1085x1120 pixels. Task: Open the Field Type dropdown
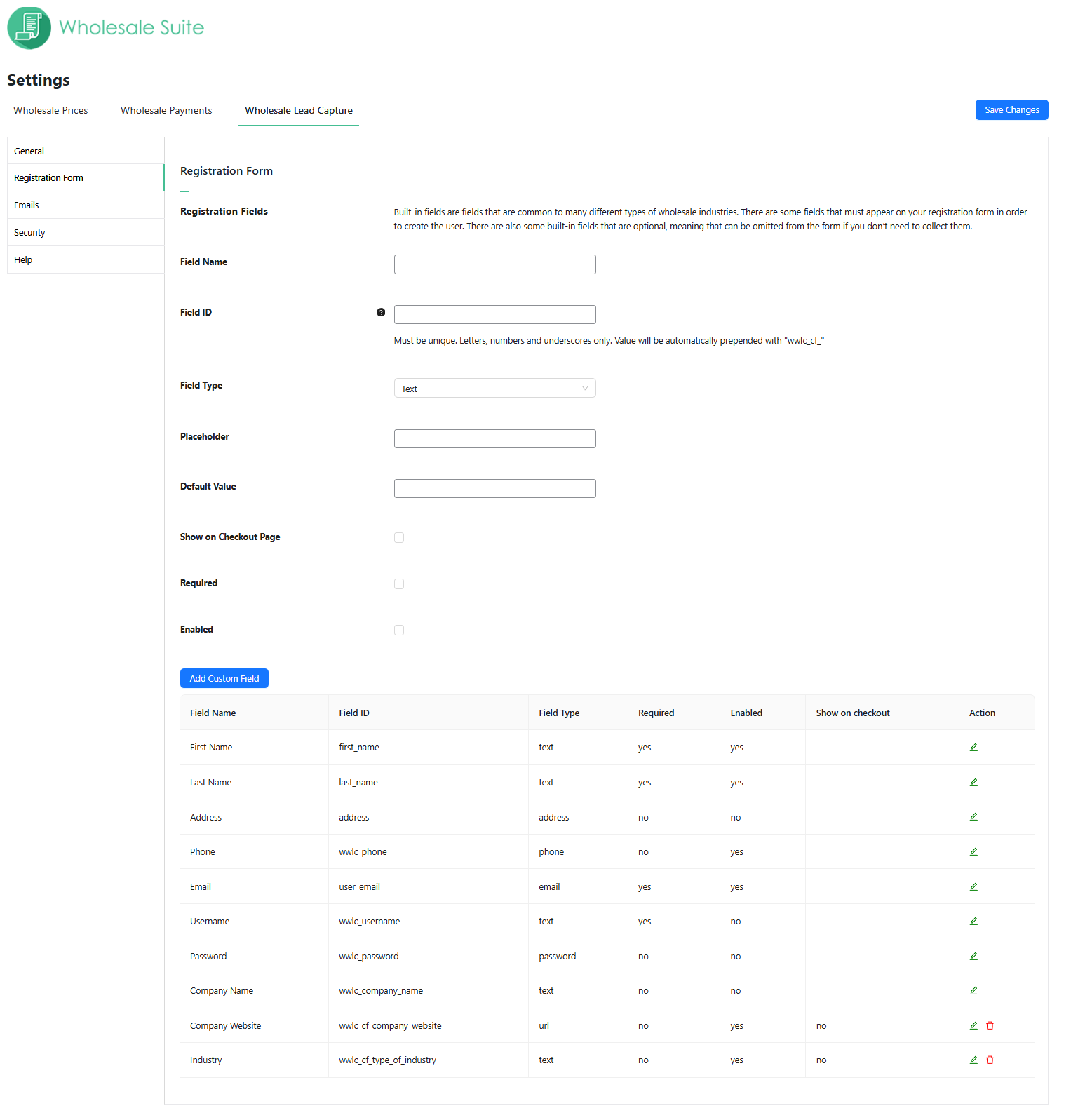click(x=494, y=389)
